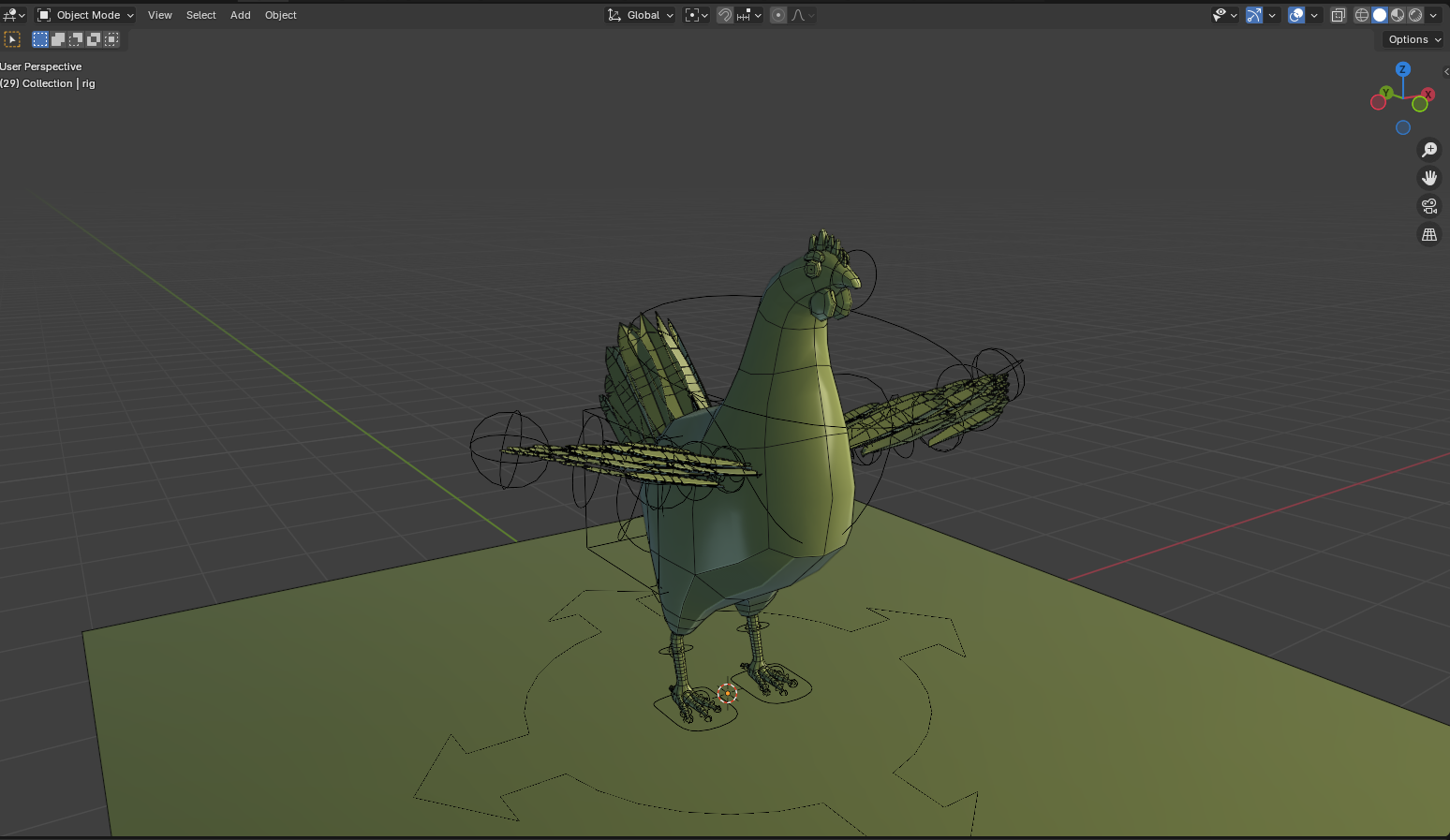The image size is (1450, 840).
Task: Snap view to negative X axis
Action: tap(1378, 102)
